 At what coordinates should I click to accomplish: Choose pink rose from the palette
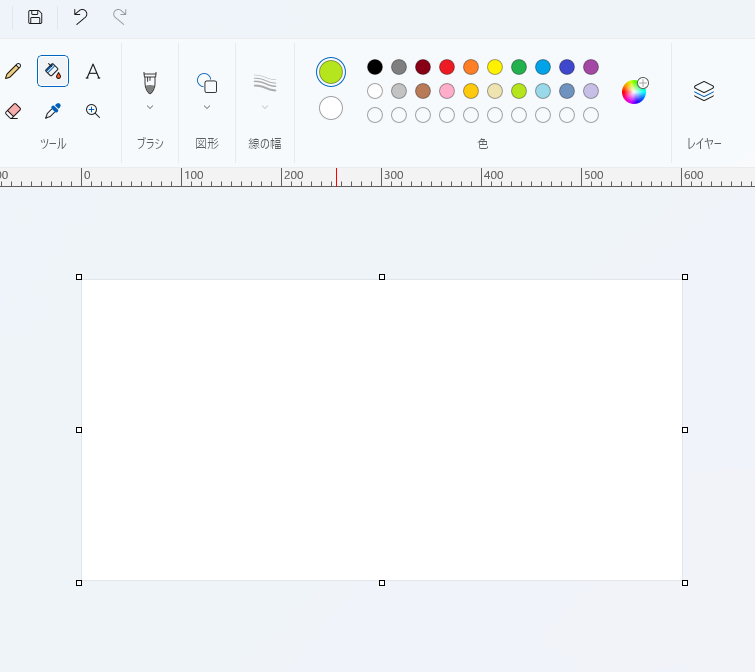tap(447, 91)
